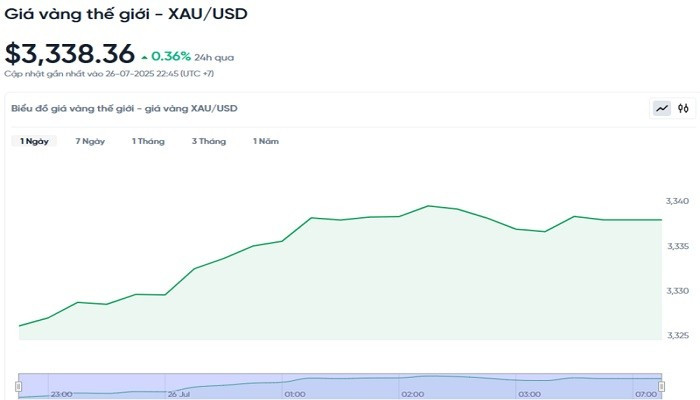Click the 3,325 label on the price axis

click(677, 334)
